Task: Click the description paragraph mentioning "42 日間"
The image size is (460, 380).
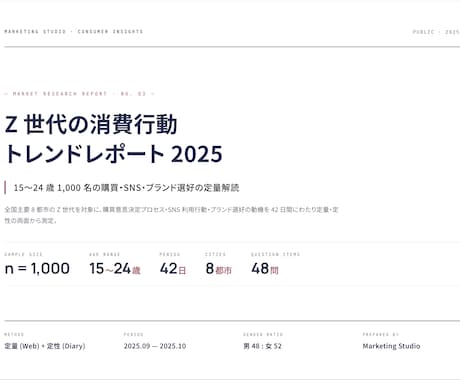Action: (x=171, y=215)
